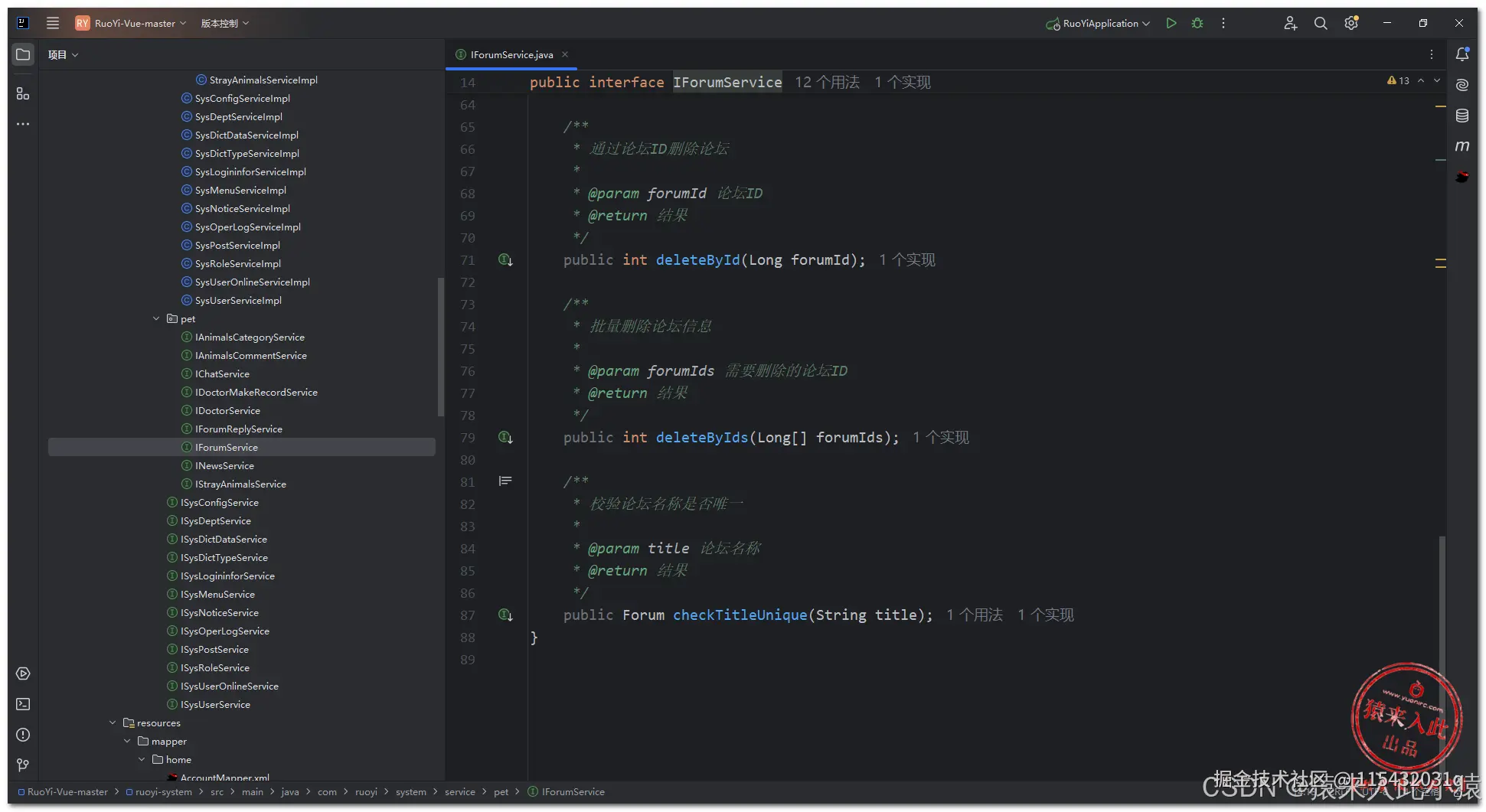Toggle rendered doc comment on line 81
Screen dimensions: 1486x812
point(505,481)
